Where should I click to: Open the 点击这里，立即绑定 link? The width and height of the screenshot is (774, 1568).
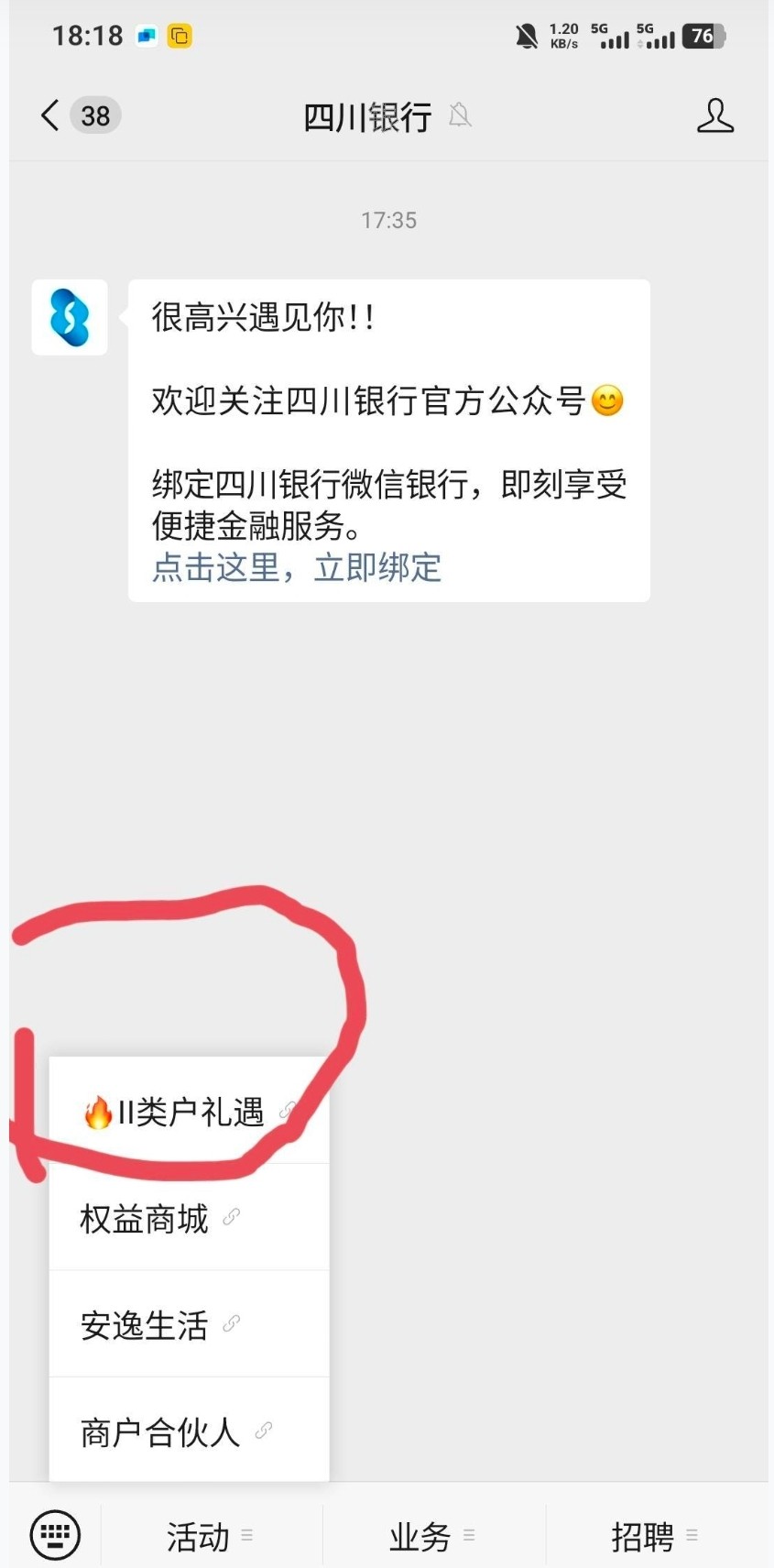(x=297, y=568)
